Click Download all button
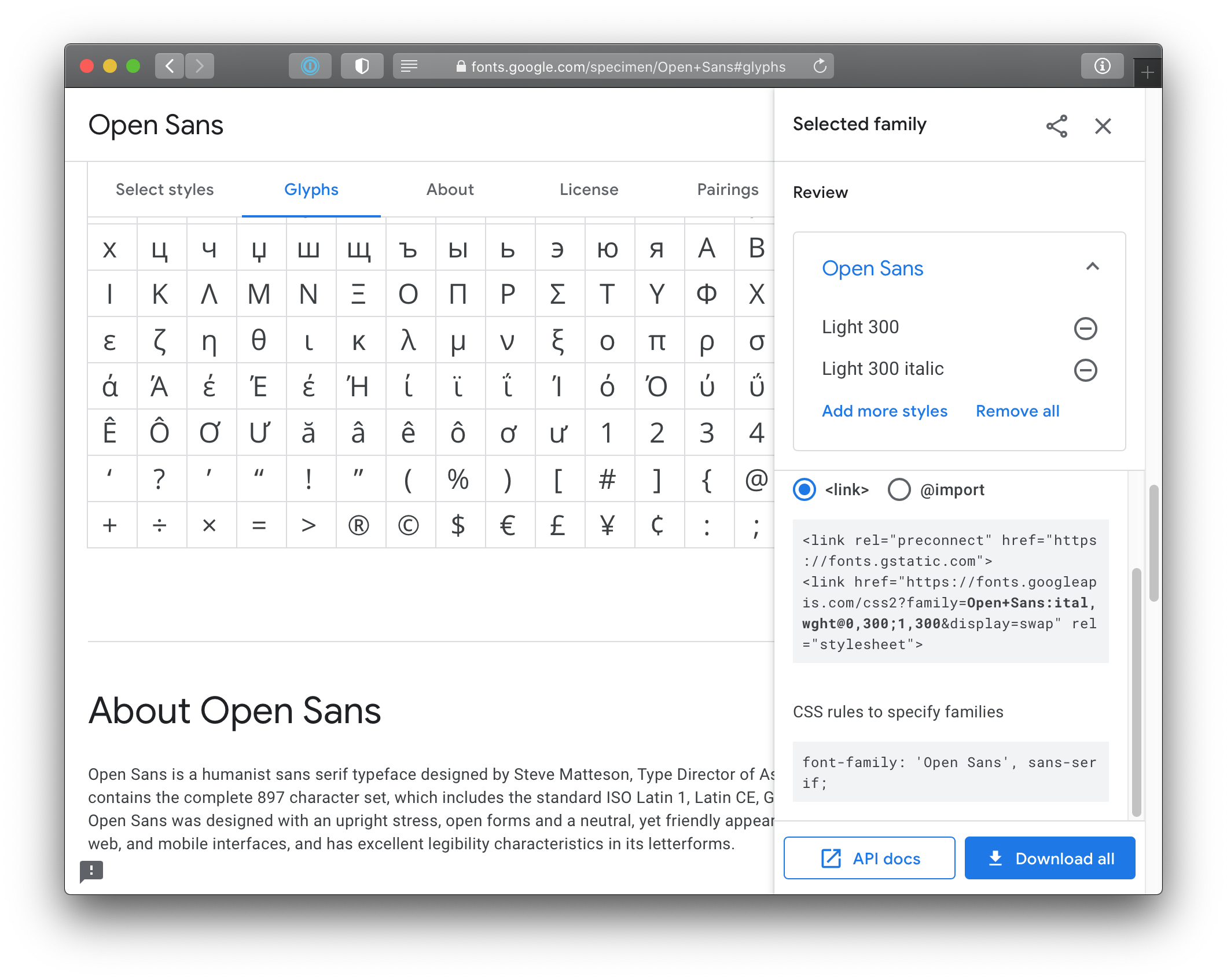 (1050, 858)
